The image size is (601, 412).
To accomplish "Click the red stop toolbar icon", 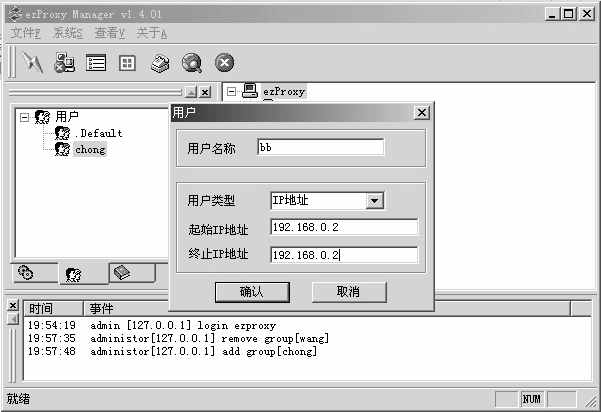I will pos(224,62).
